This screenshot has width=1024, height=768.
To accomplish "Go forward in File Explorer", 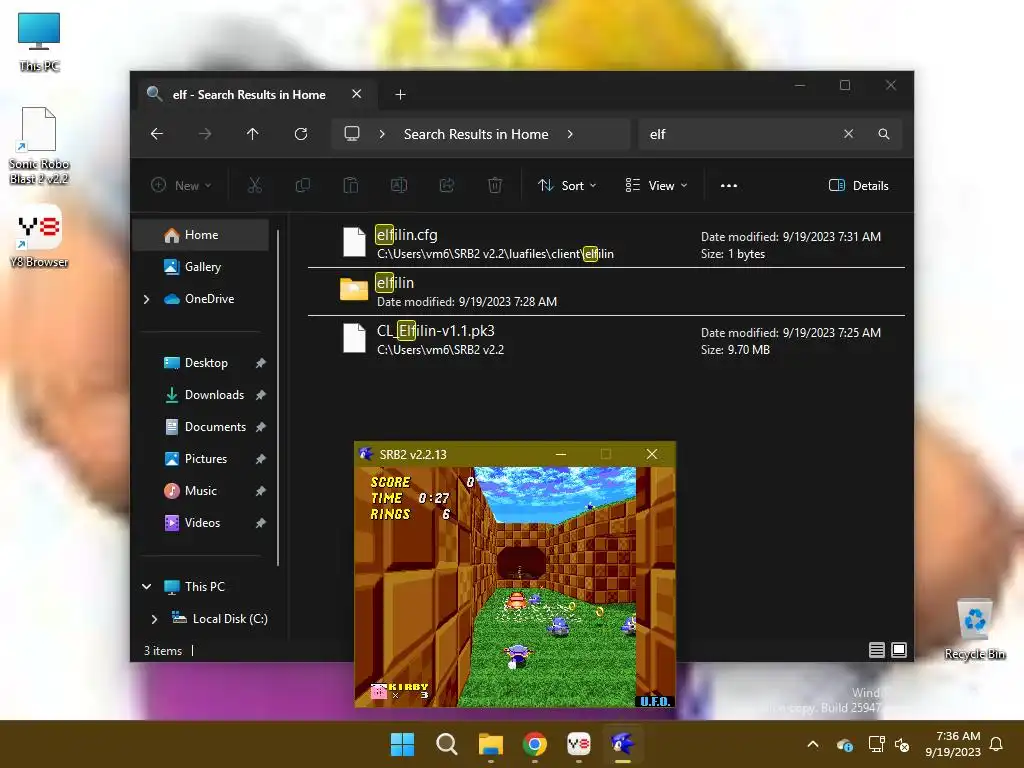I will pyautogui.click(x=205, y=134).
